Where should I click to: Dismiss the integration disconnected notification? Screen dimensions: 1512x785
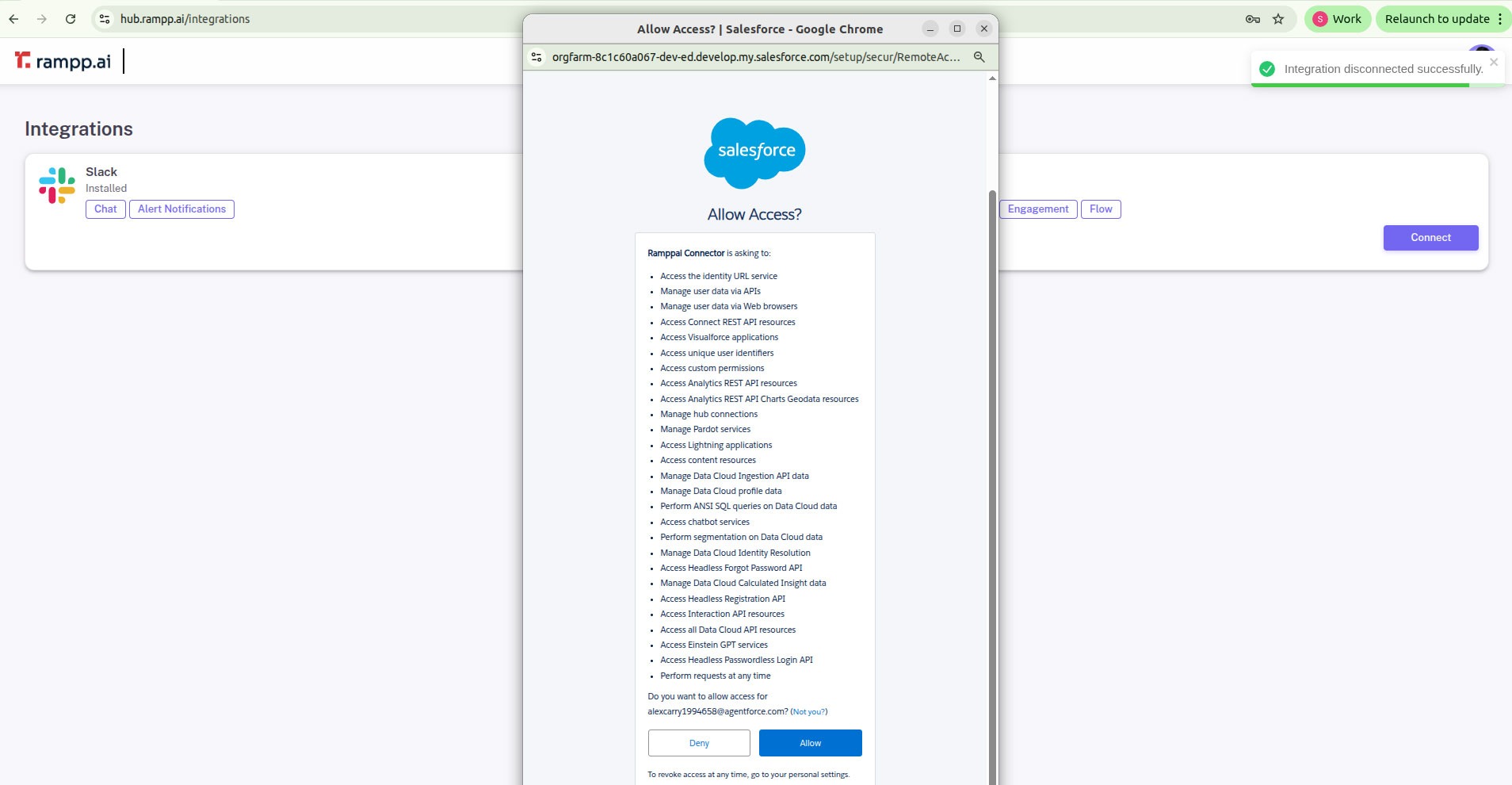(1493, 62)
